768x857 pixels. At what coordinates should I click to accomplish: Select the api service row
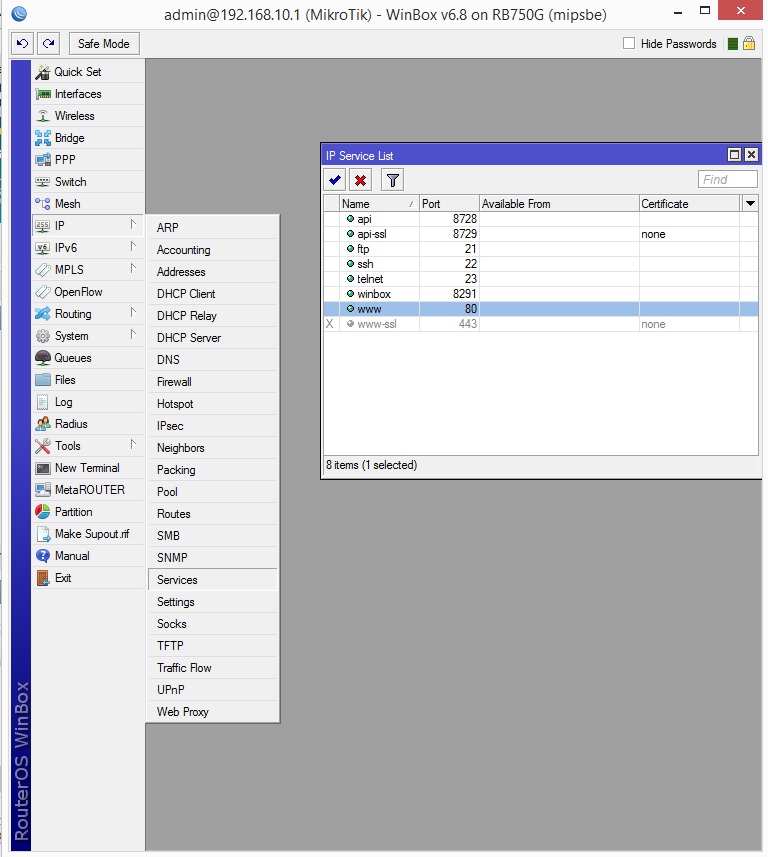541,219
